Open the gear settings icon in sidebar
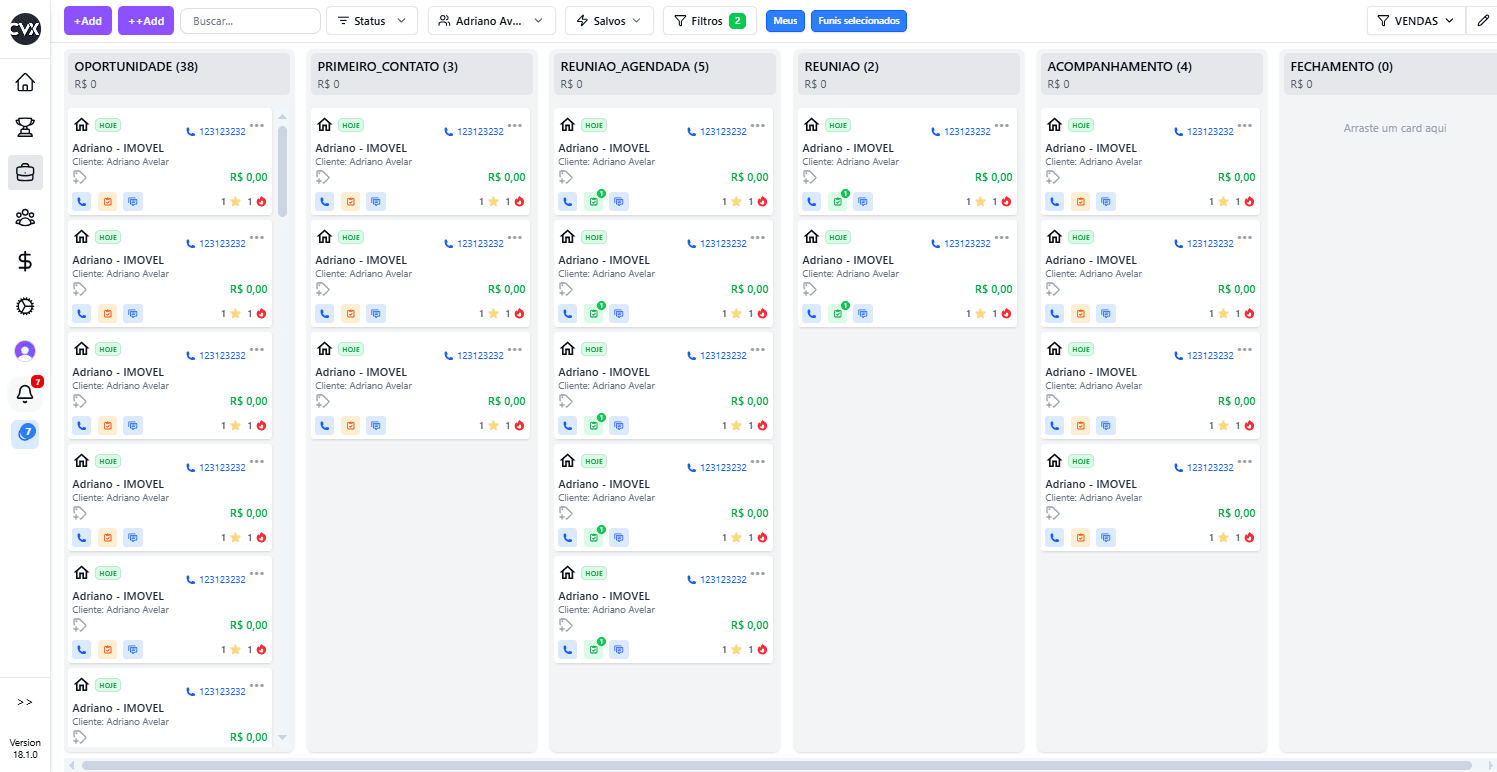The image size is (1497, 772). (x=24, y=306)
